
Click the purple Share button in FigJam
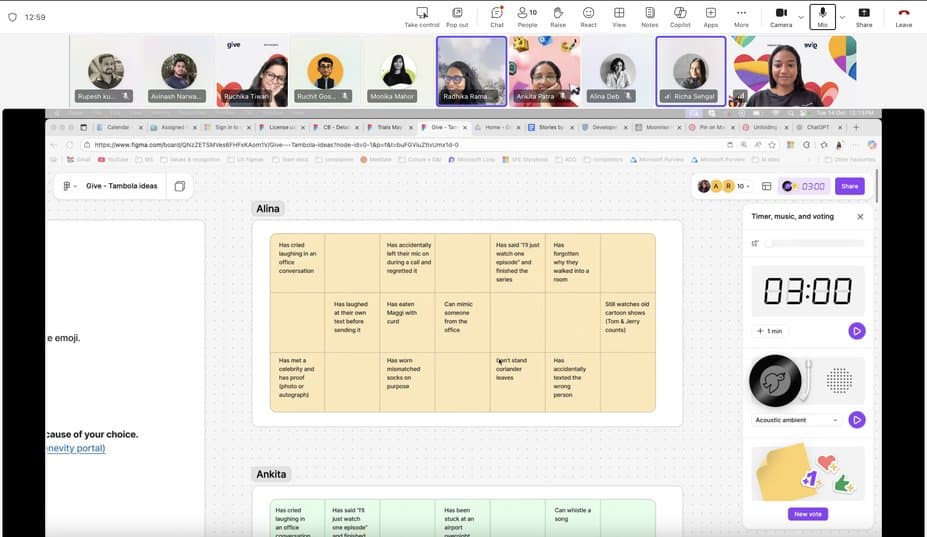pyautogui.click(x=850, y=186)
